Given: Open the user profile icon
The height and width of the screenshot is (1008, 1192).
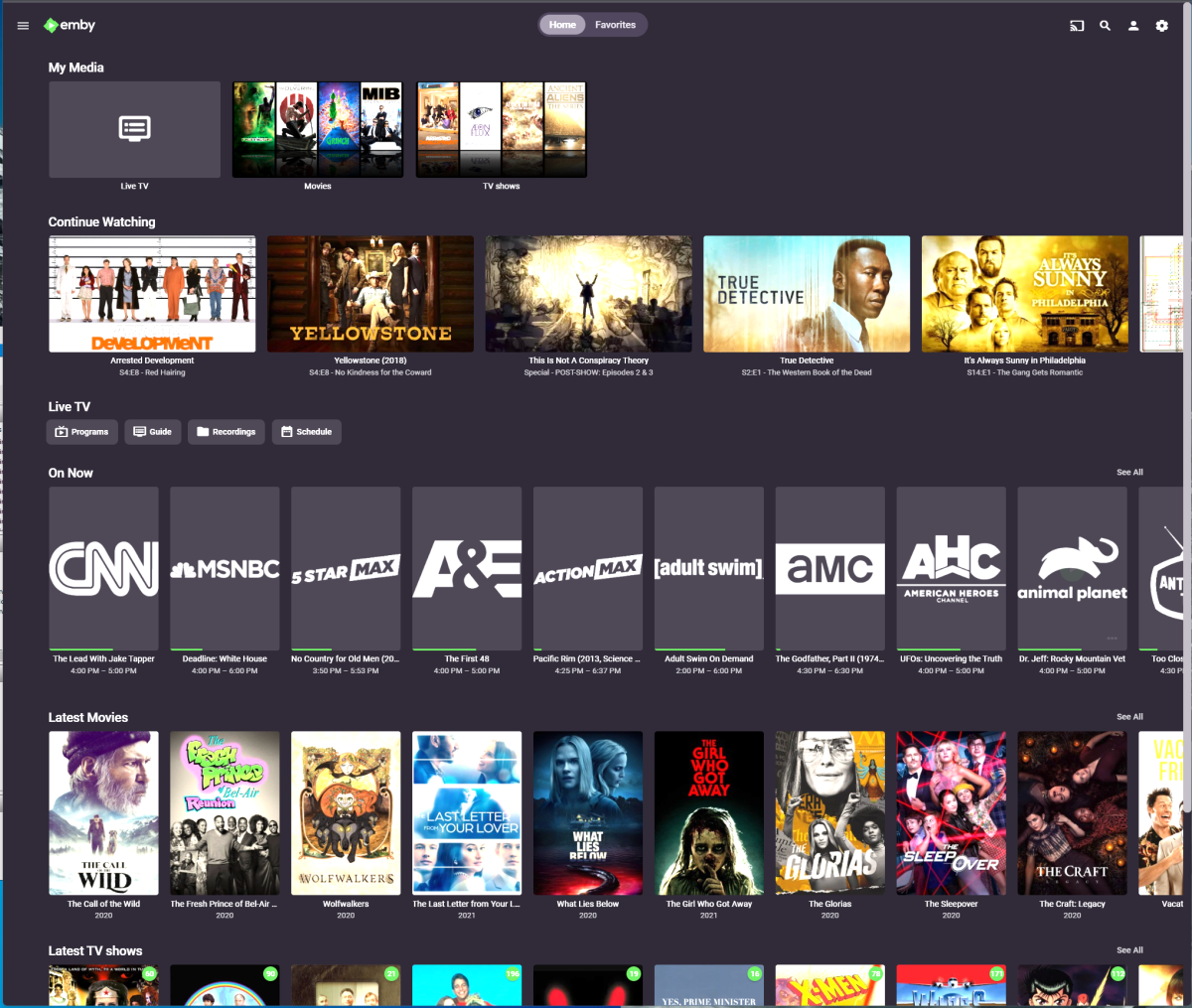Looking at the screenshot, I should click(x=1133, y=26).
